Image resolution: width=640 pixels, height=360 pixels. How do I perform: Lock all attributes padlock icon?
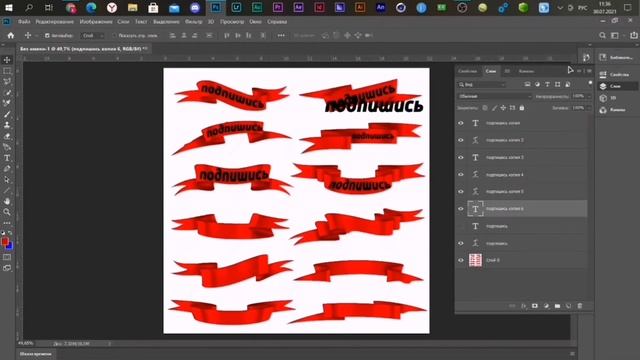pos(522,108)
